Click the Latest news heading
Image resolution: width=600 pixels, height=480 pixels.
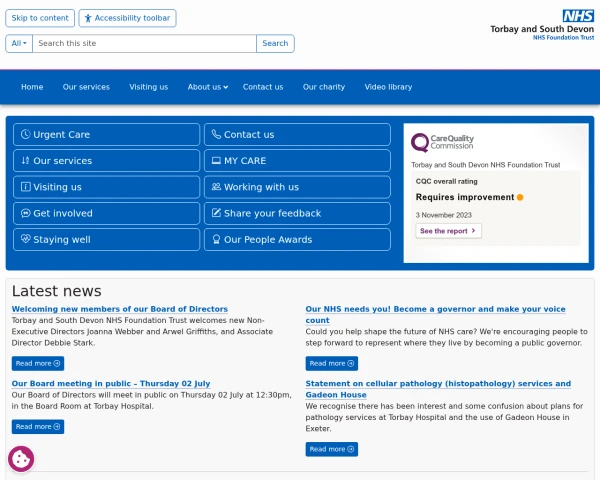point(57,291)
